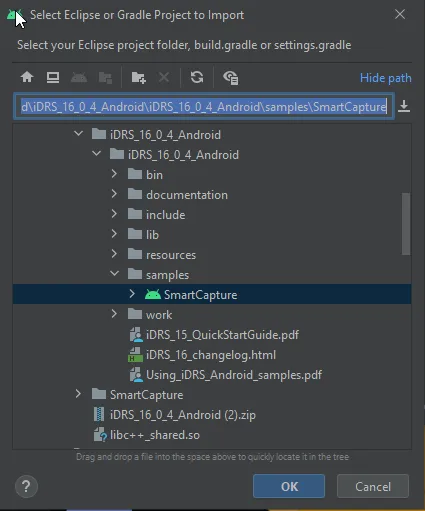Create a new folder with toolbar icon
Image resolution: width=425 pixels, height=511 pixels.
coord(138,77)
